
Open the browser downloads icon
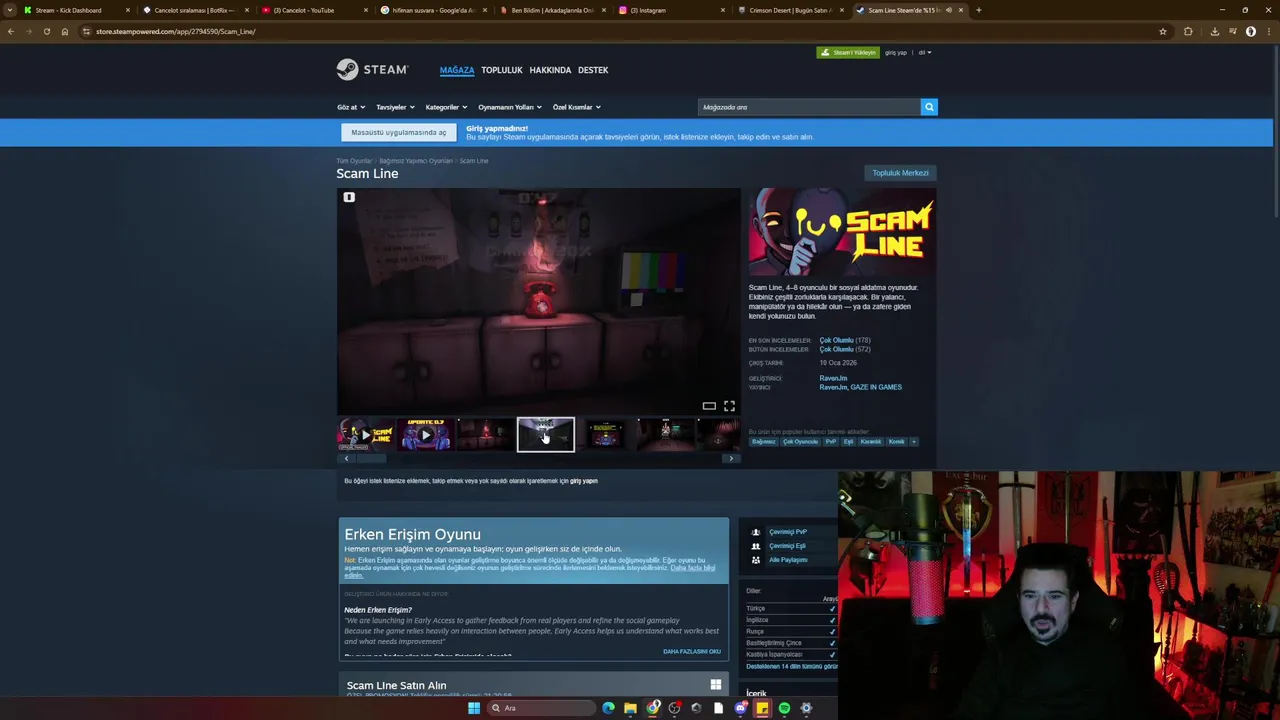click(1214, 31)
